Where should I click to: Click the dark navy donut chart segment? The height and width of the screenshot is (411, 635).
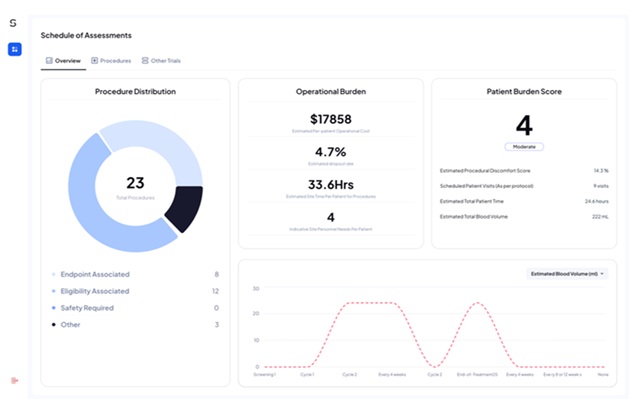183,208
